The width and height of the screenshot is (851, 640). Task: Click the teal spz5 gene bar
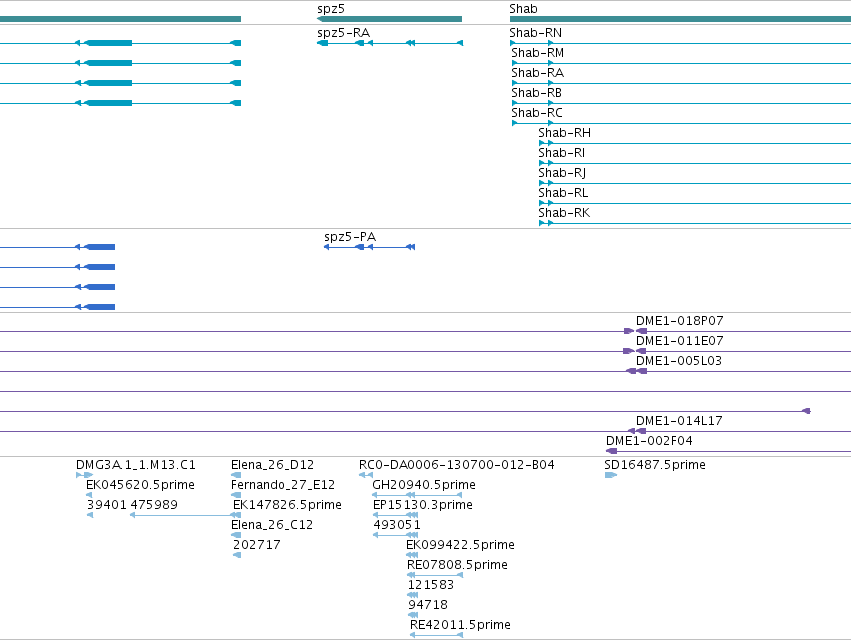(x=390, y=19)
